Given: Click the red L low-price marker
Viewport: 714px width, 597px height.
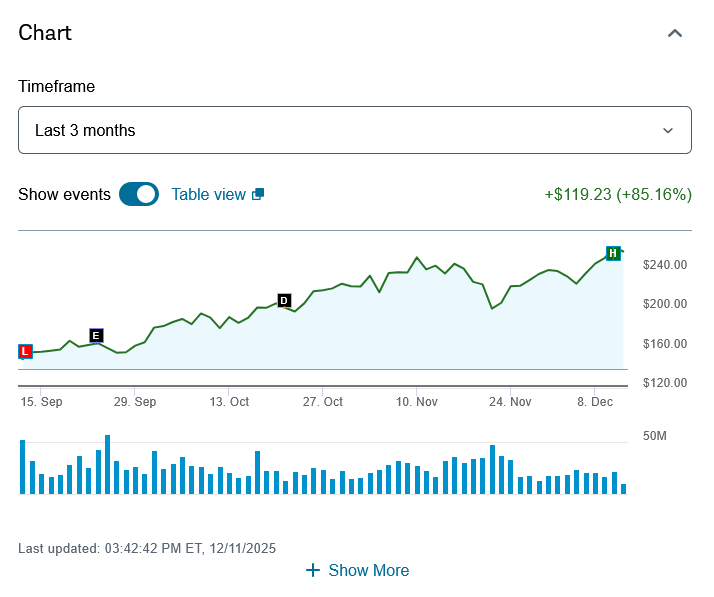Looking at the screenshot, I should pyautogui.click(x=26, y=351).
